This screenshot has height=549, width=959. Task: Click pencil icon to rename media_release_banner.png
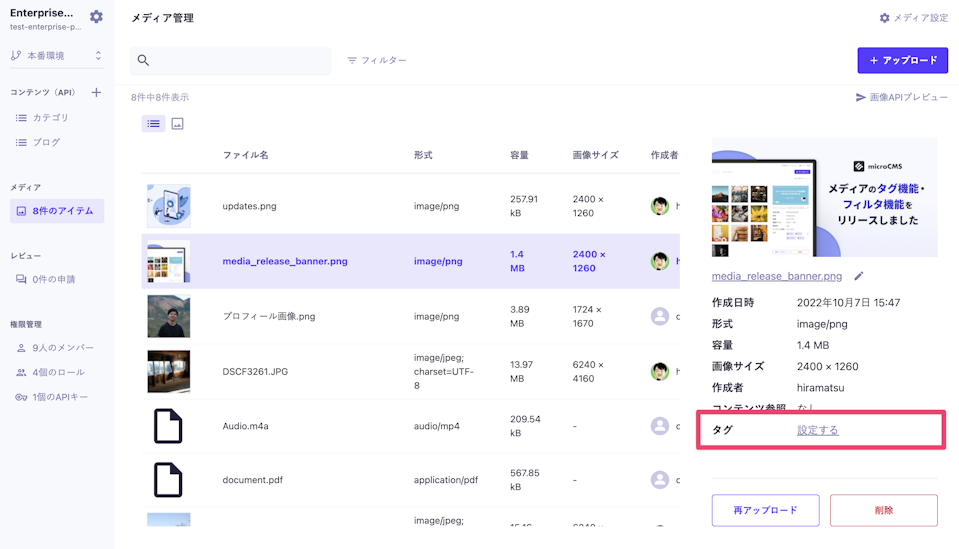[858, 277]
